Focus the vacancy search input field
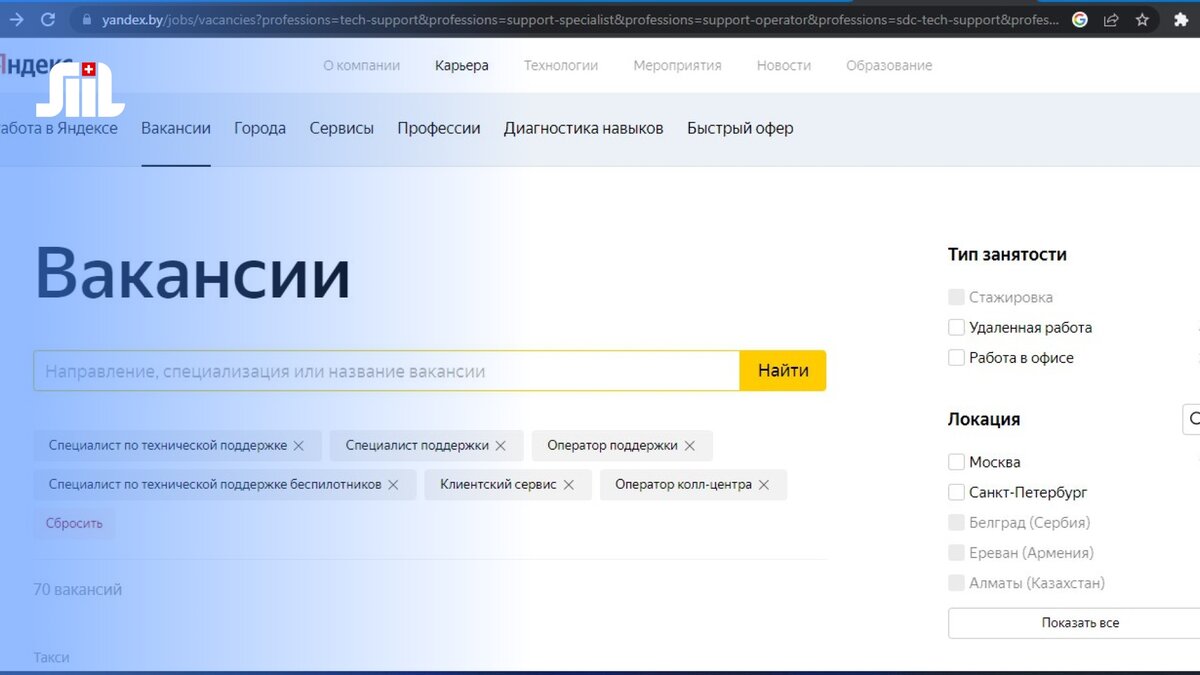The height and width of the screenshot is (675, 1200). (x=386, y=371)
